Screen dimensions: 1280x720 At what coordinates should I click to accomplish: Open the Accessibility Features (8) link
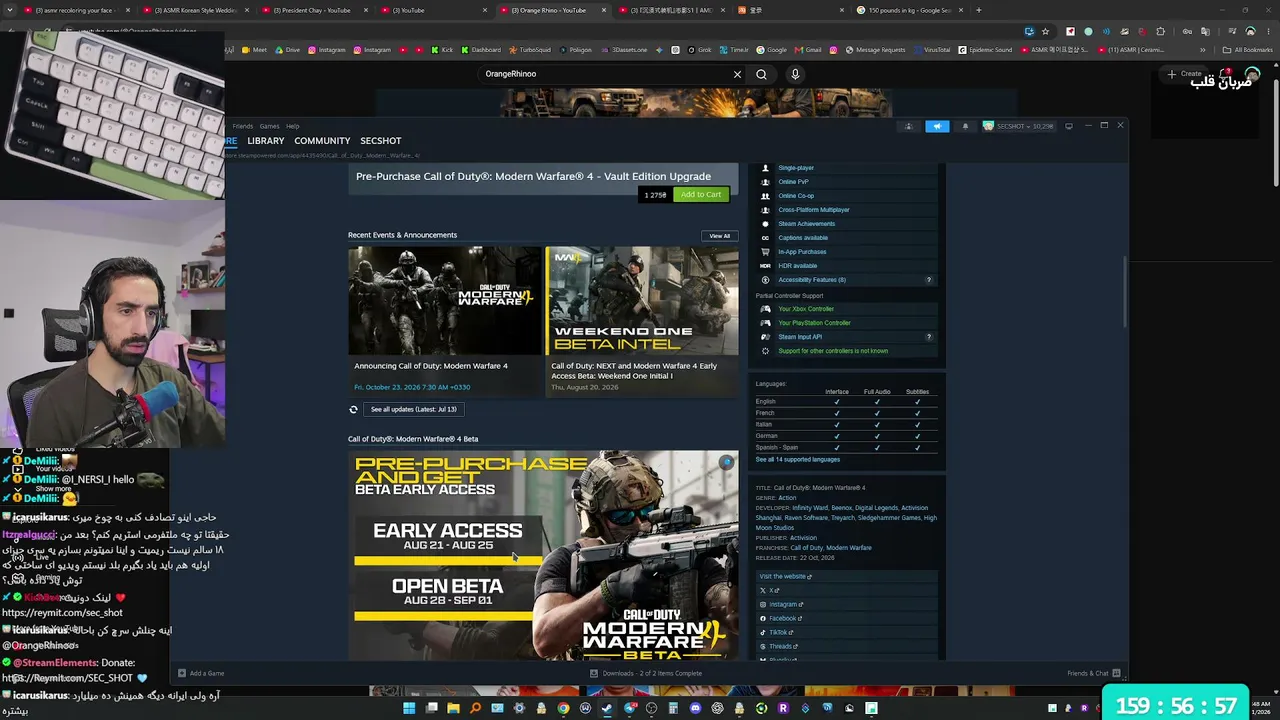click(x=812, y=280)
